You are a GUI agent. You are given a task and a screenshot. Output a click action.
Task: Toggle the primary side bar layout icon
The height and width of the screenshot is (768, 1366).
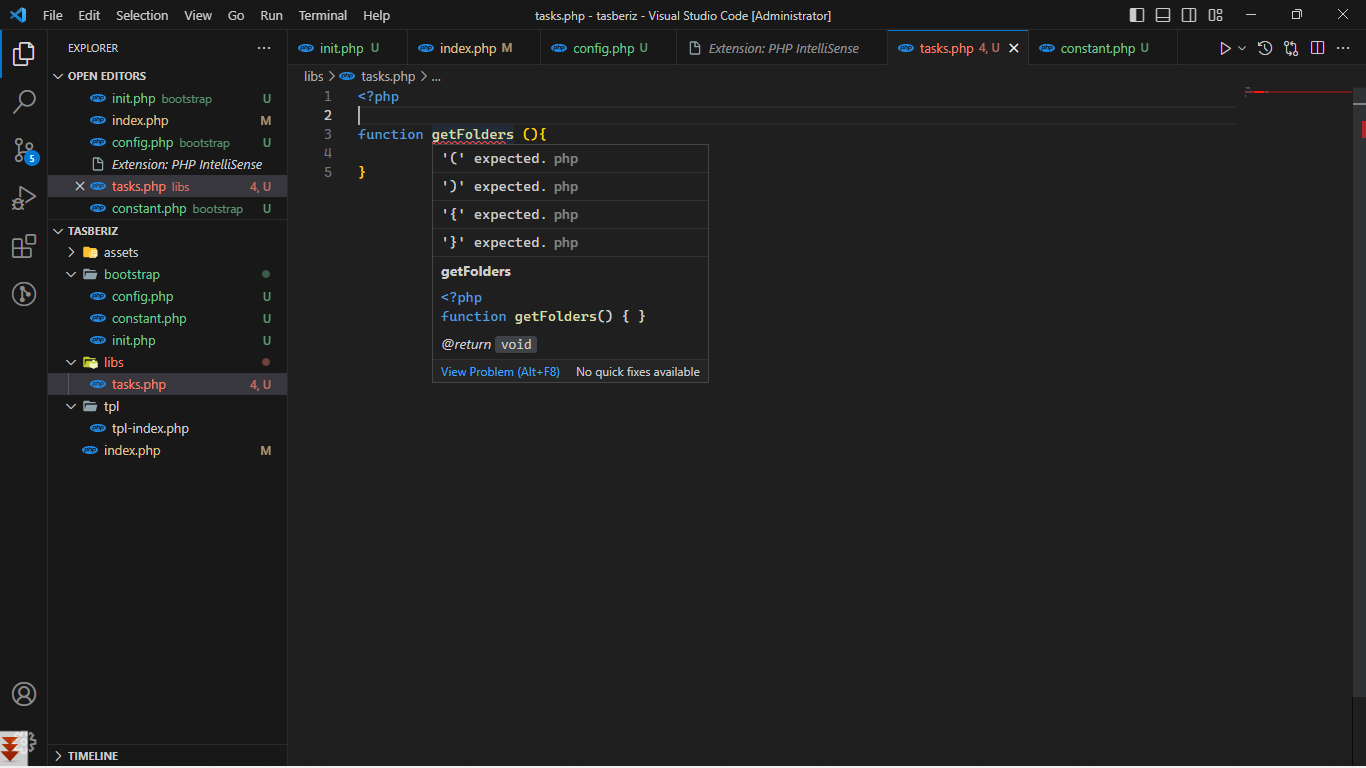coord(1137,15)
